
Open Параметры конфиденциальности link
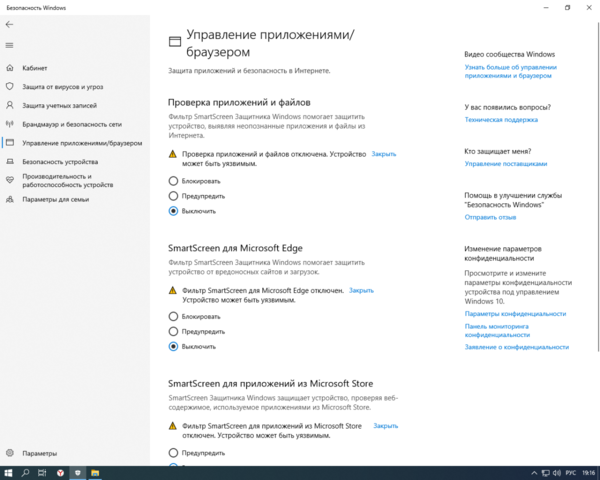pyautogui.click(x=515, y=313)
